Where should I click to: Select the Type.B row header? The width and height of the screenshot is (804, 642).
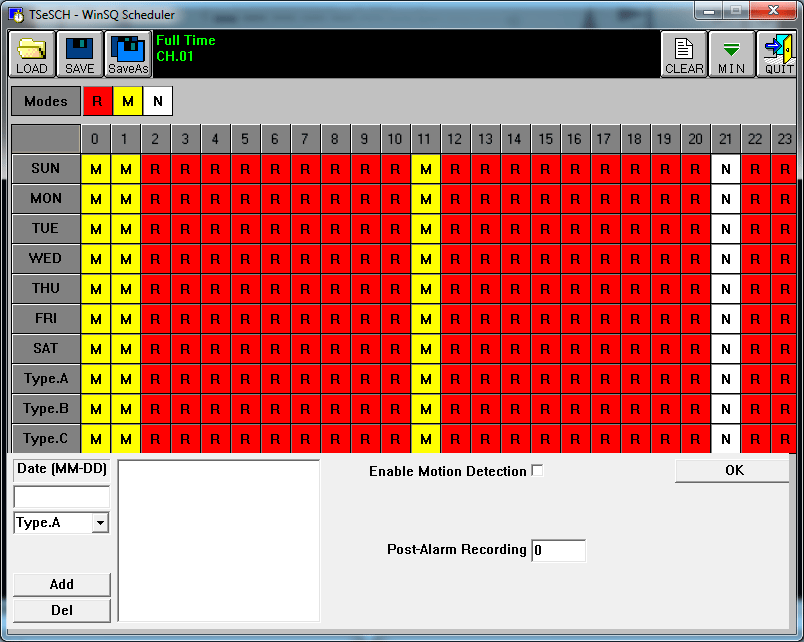tap(46, 409)
